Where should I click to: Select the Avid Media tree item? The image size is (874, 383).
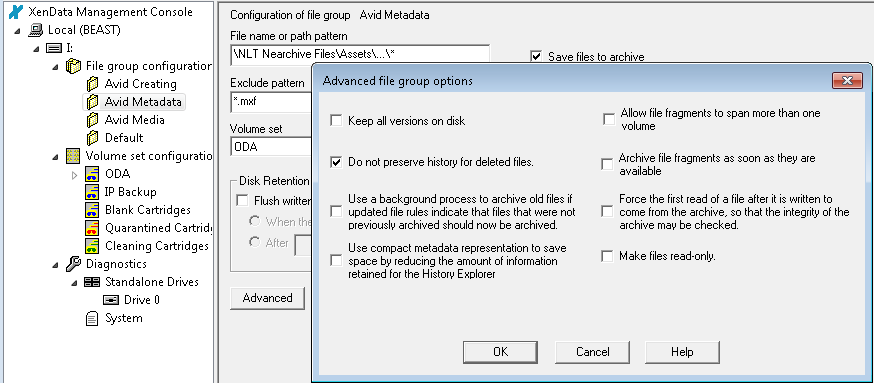click(134, 120)
